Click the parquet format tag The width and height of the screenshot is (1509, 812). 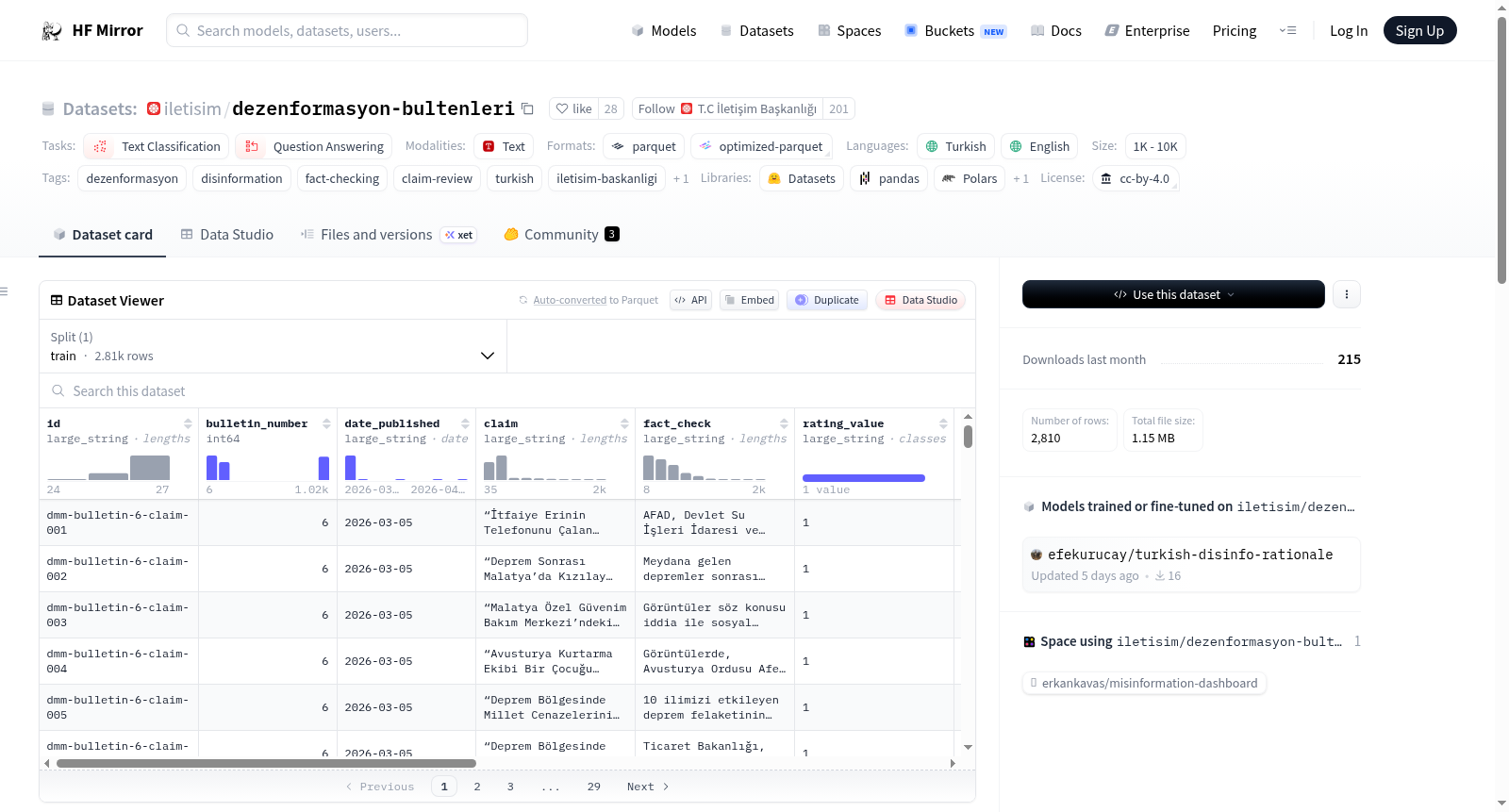pyautogui.click(x=644, y=146)
